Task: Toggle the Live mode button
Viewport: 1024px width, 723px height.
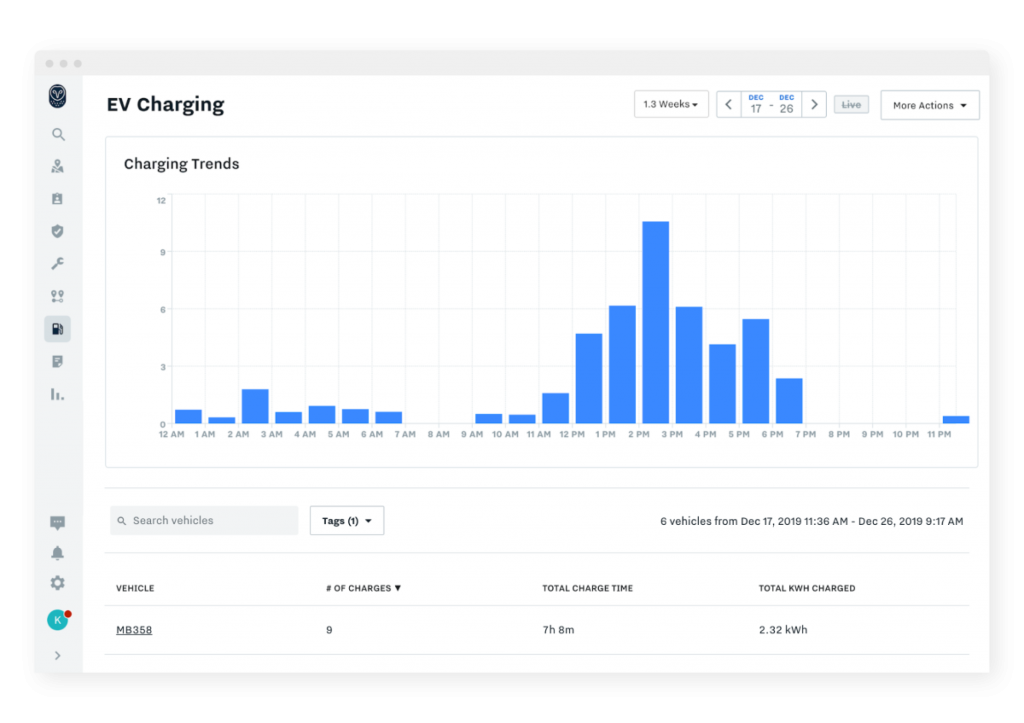Action: (851, 105)
